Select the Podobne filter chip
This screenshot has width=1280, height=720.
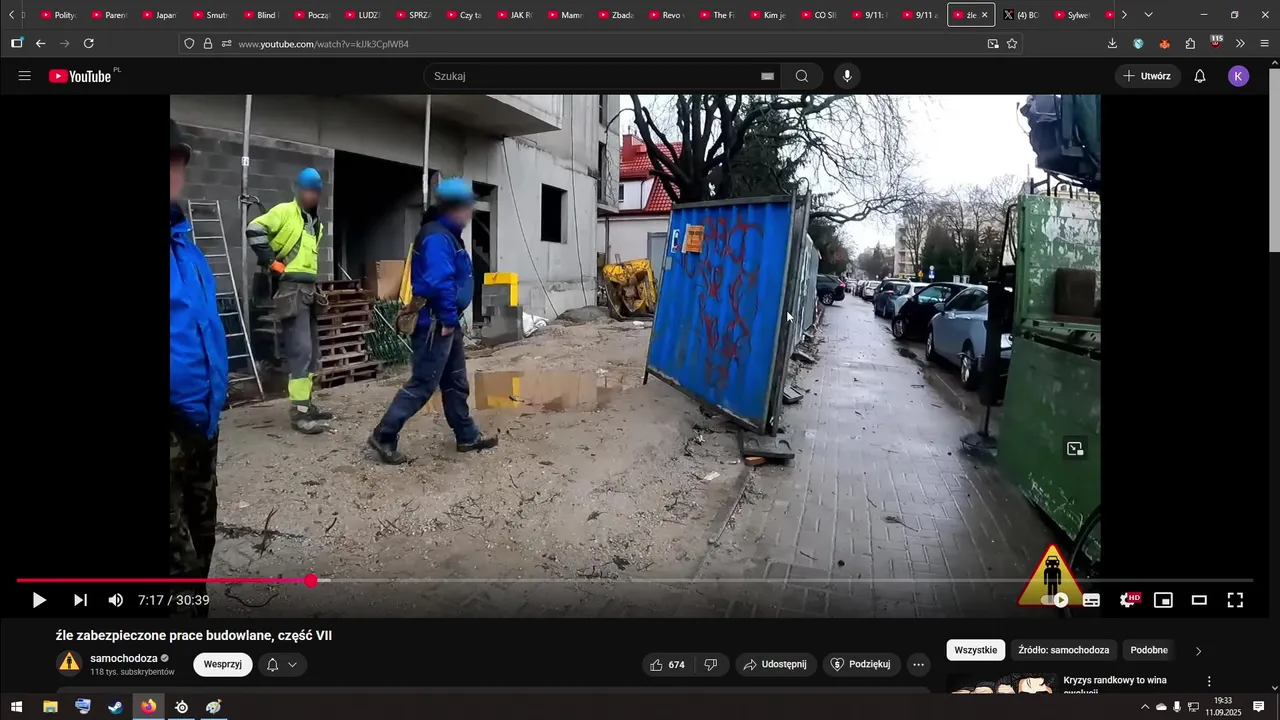point(1149,650)
